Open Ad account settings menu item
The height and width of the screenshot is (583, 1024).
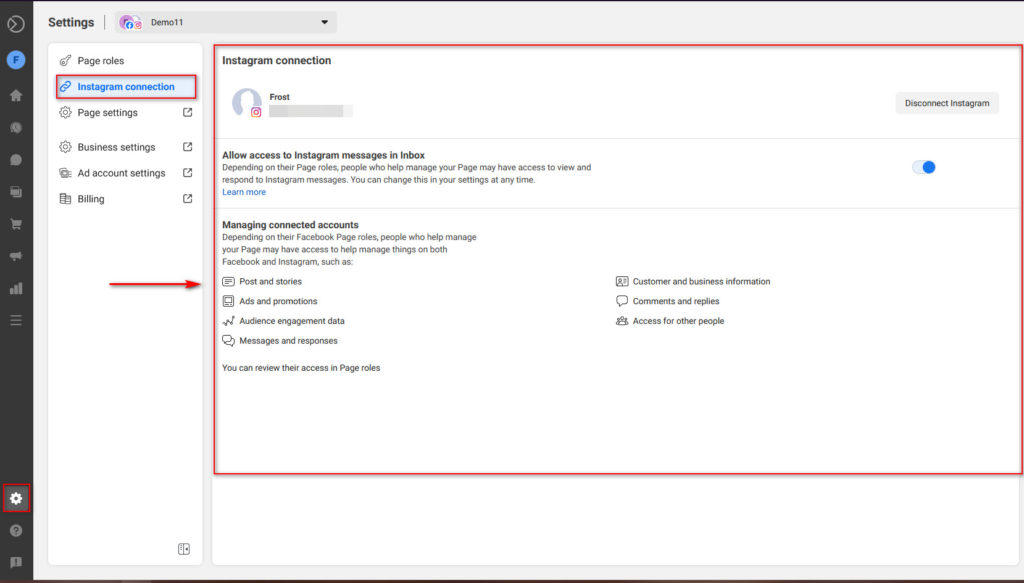pos(126,173)
